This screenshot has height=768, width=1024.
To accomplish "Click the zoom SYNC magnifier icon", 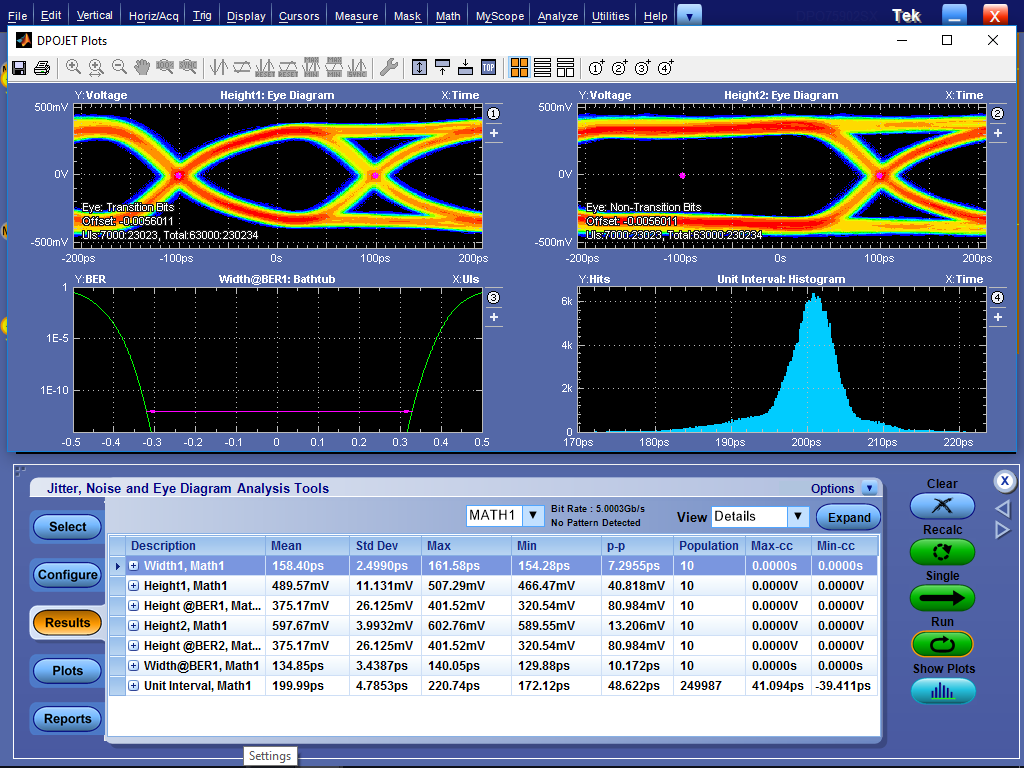I will coord(187,67).
